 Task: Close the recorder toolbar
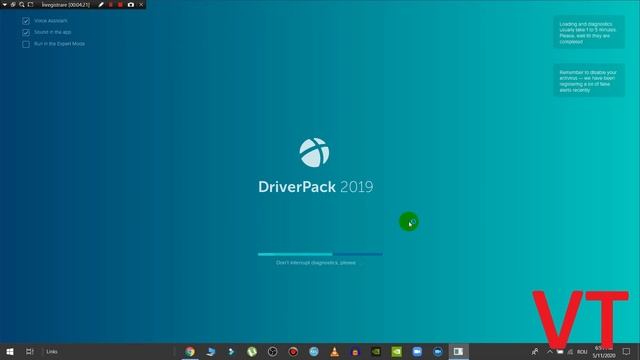click(x=141, y=4)
